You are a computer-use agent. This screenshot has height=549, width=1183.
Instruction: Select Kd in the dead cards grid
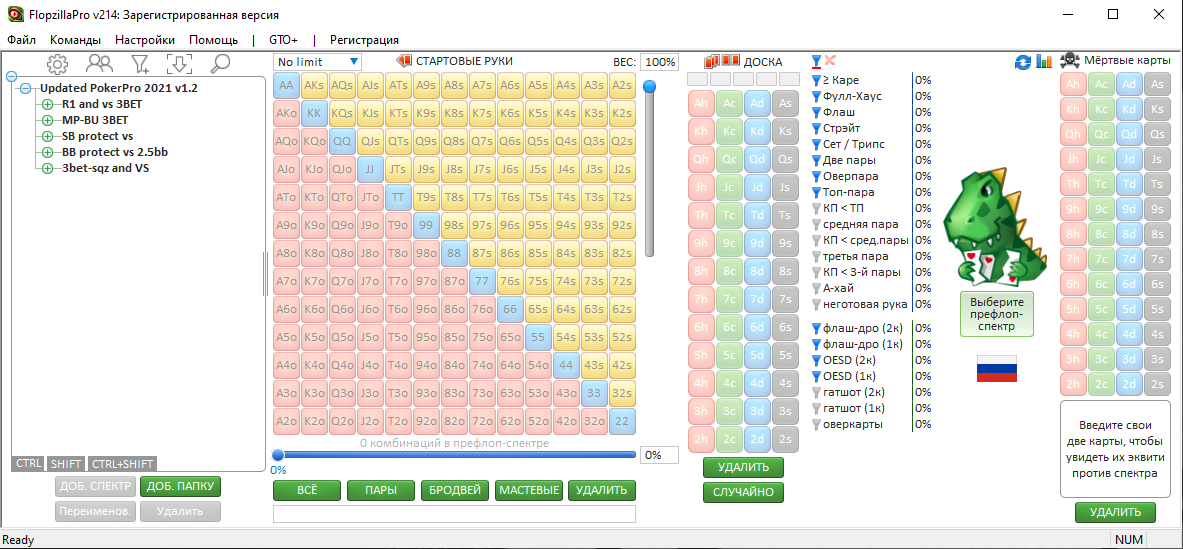[x=1129, y=111]
